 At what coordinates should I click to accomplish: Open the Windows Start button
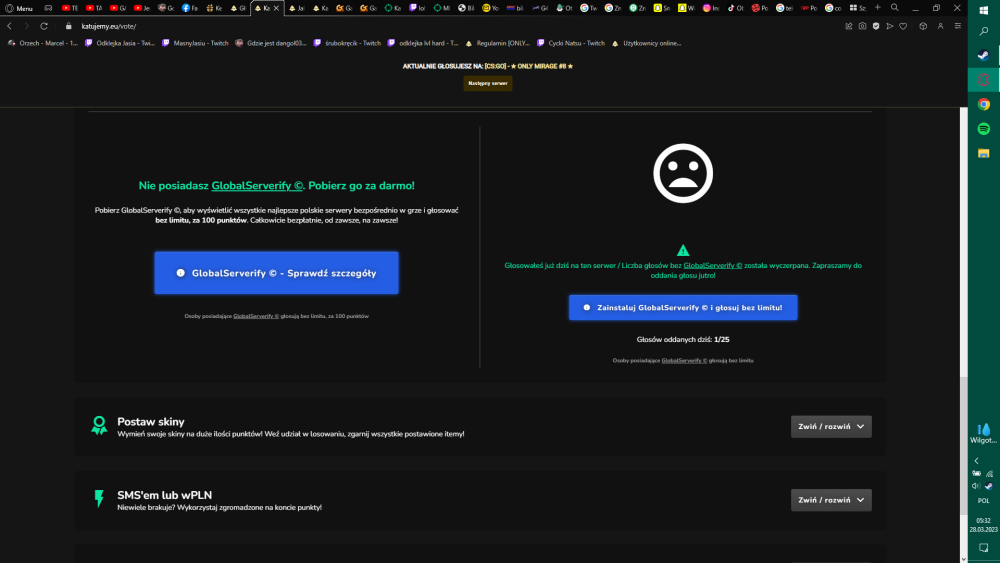click(x=984, y=9)
